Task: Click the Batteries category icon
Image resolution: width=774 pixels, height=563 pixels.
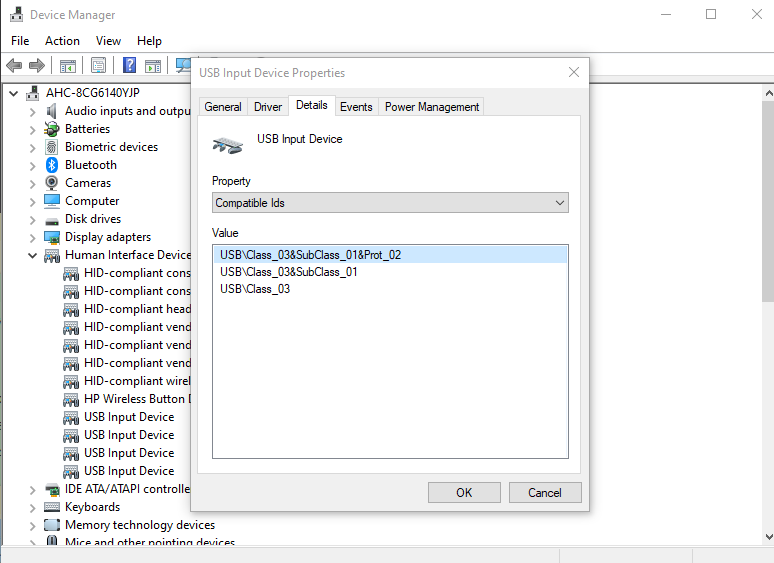Action: 52,129
